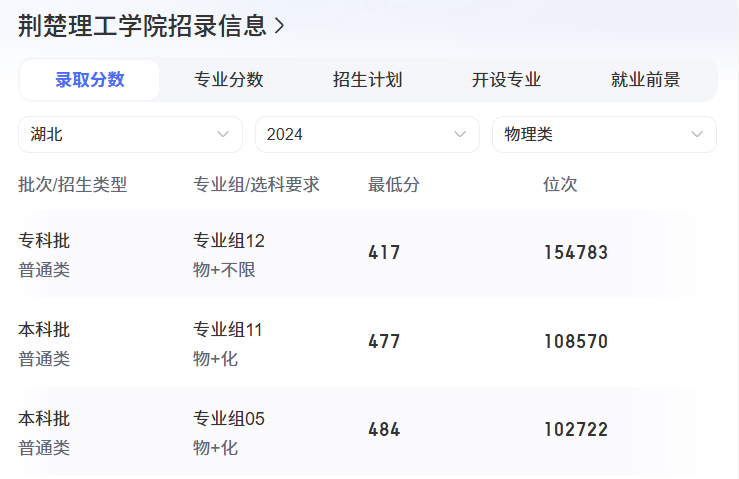The height and width of the screenshot is (479, 739).
Task: Click the rank value 102722
Action: point(576,430)
